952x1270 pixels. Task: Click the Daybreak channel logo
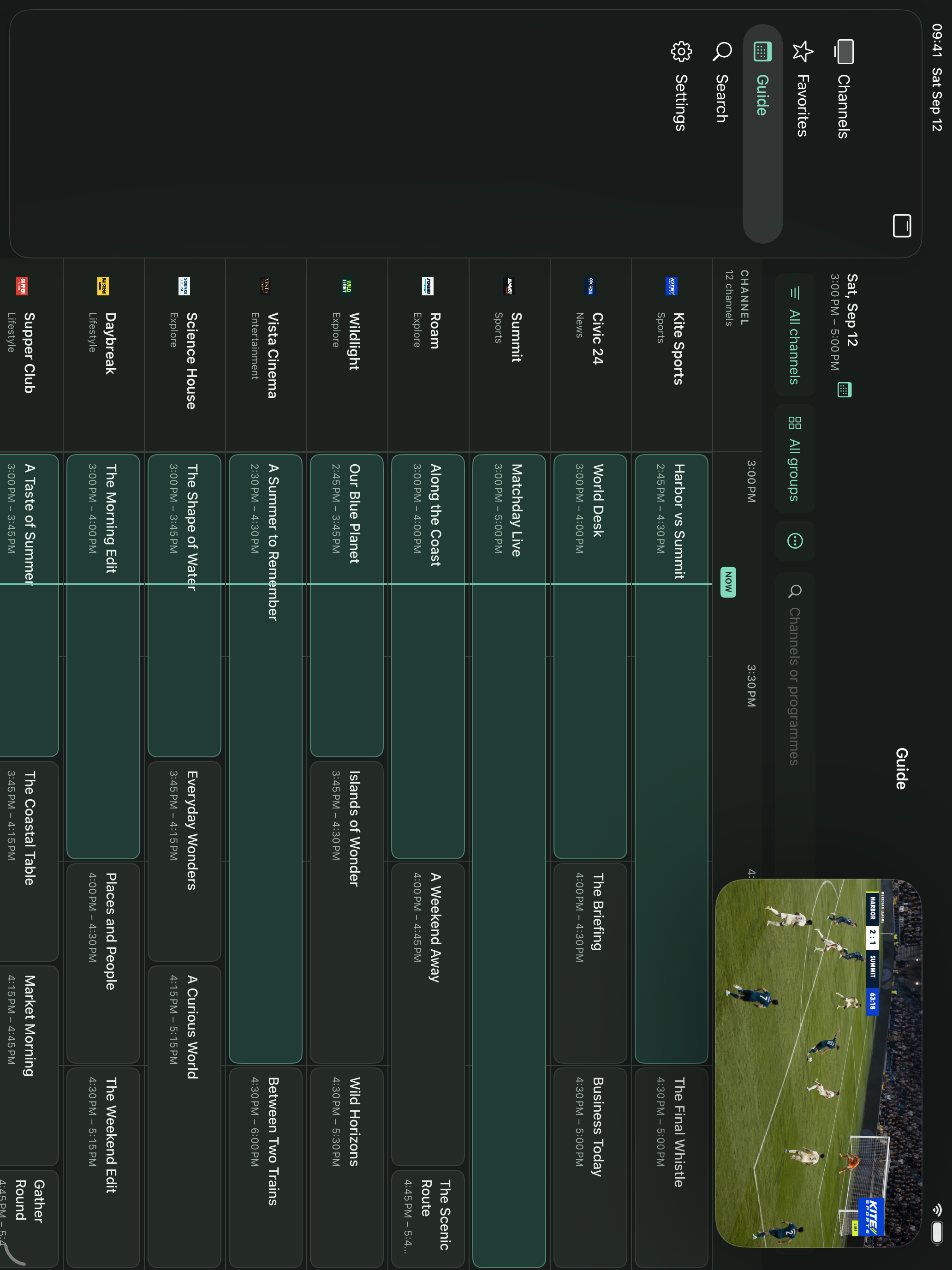point(103,286)
